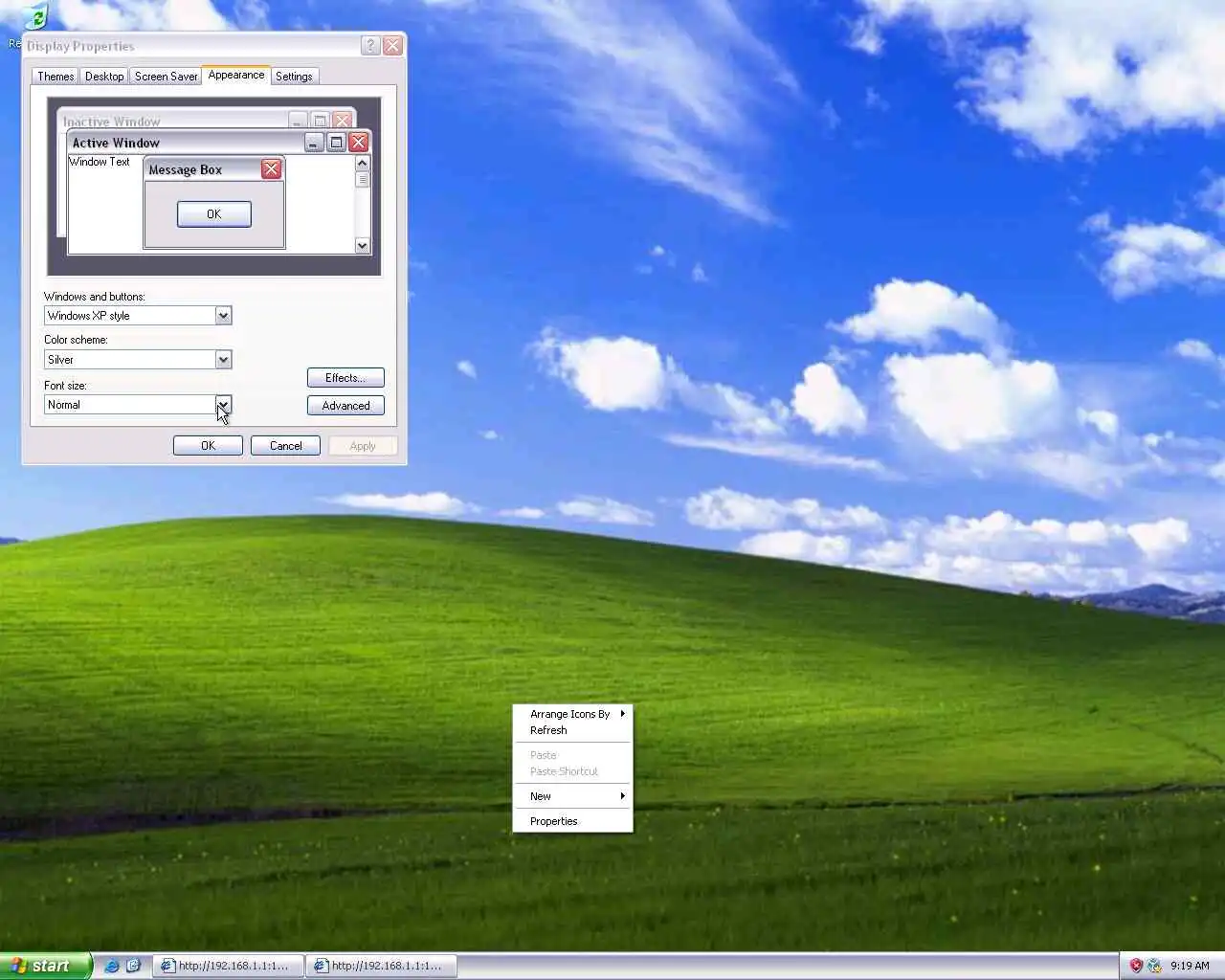Click the disabled Apply button in Display Properties
This screenshot has width=1225, height=980.
363,446
